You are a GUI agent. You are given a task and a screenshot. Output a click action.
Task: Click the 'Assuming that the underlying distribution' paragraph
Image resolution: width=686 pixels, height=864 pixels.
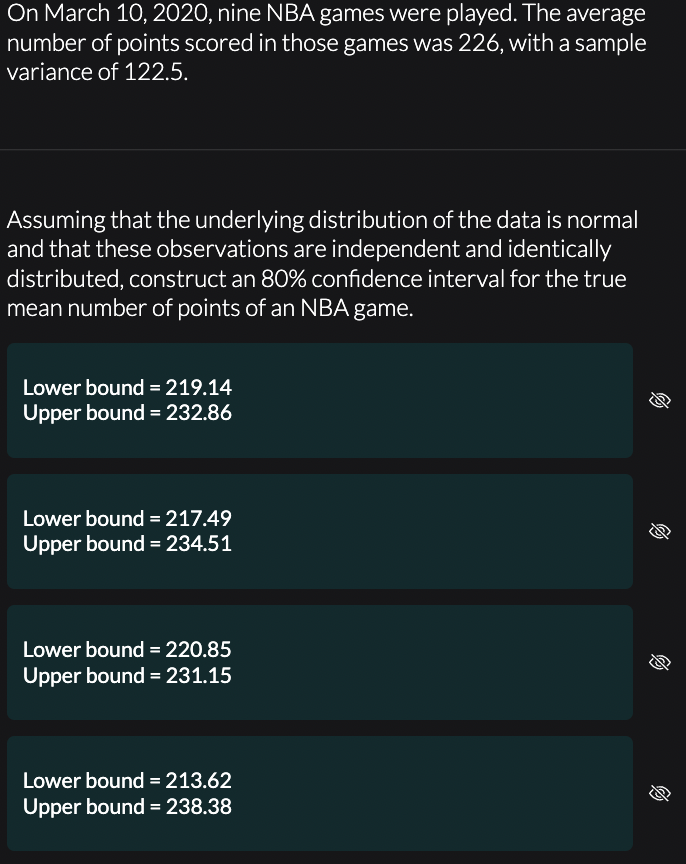click(x=322, y=264)
